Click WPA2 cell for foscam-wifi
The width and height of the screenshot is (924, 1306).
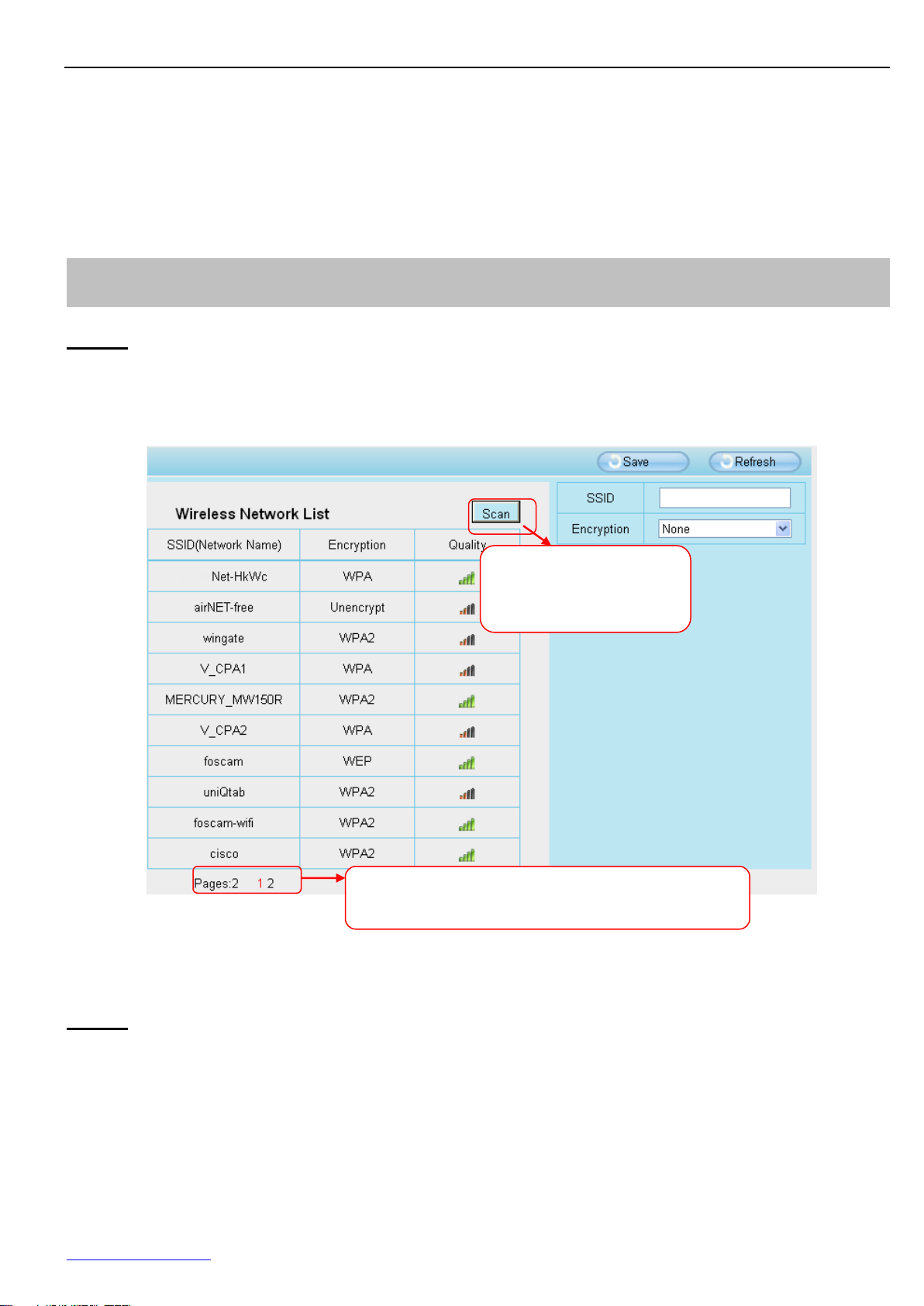point(357,822)
